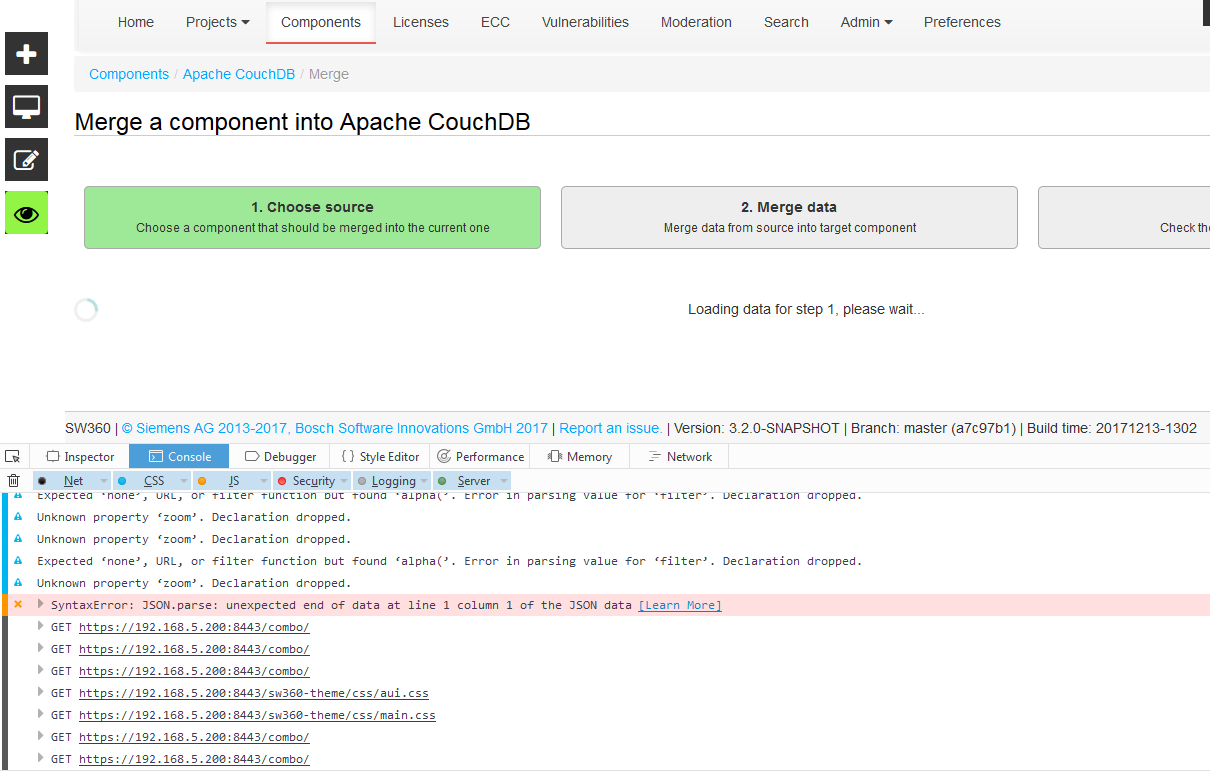Click the green eye preview icon
This screenshot has height=773, width=1210.
26,212
